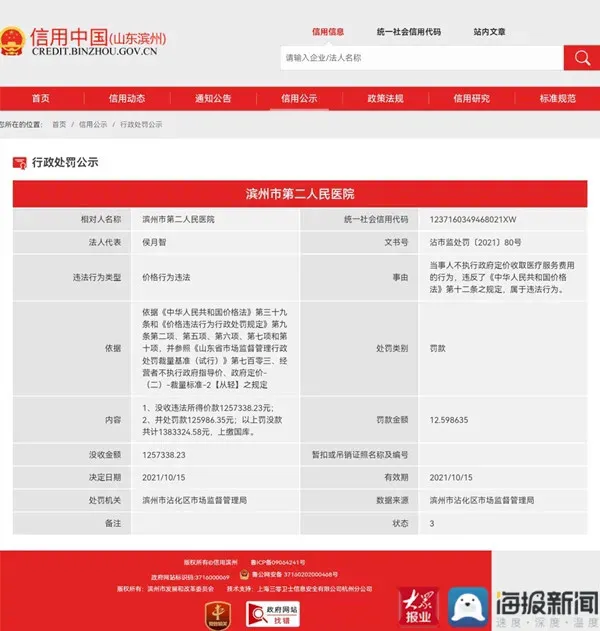
Task: Click the 首页 breadcrumb link
Action: pos(59,125)
